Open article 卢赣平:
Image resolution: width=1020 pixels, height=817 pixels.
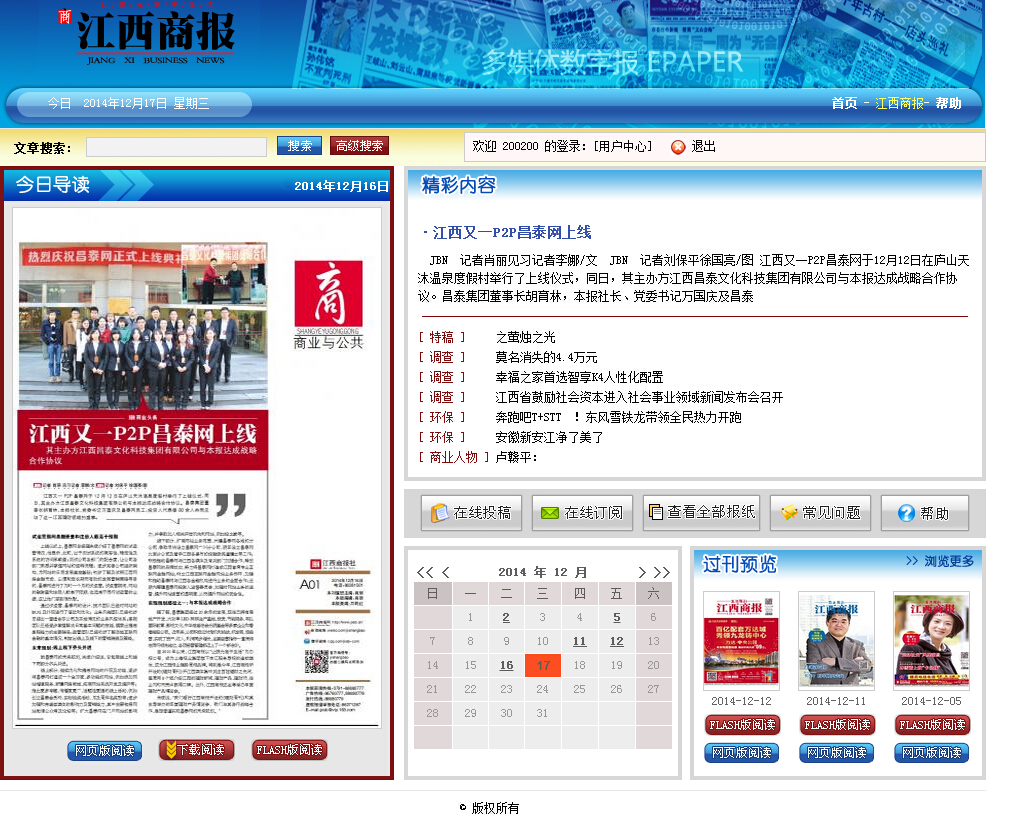point(517,458)
